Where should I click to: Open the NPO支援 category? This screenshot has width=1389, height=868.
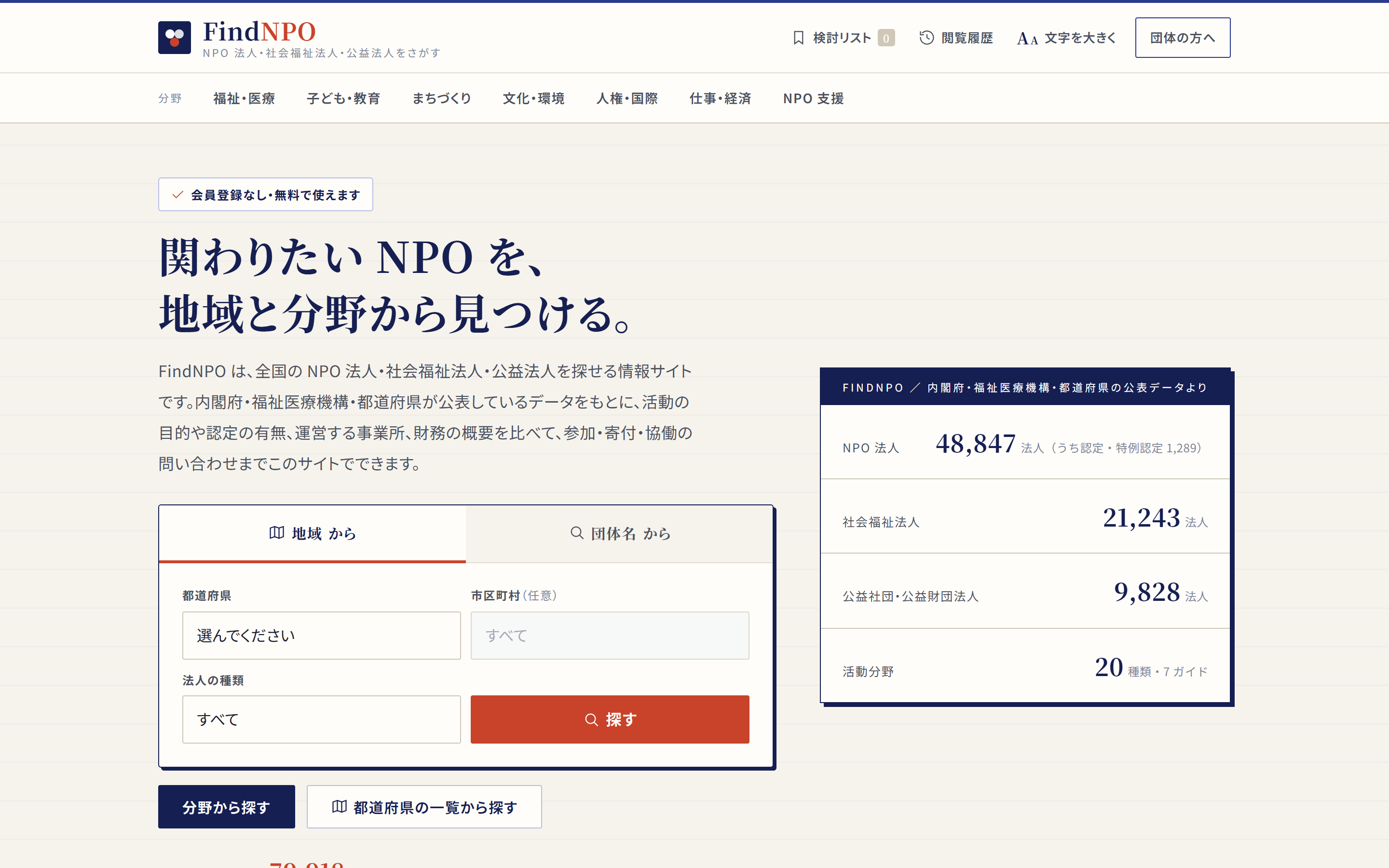813,99
